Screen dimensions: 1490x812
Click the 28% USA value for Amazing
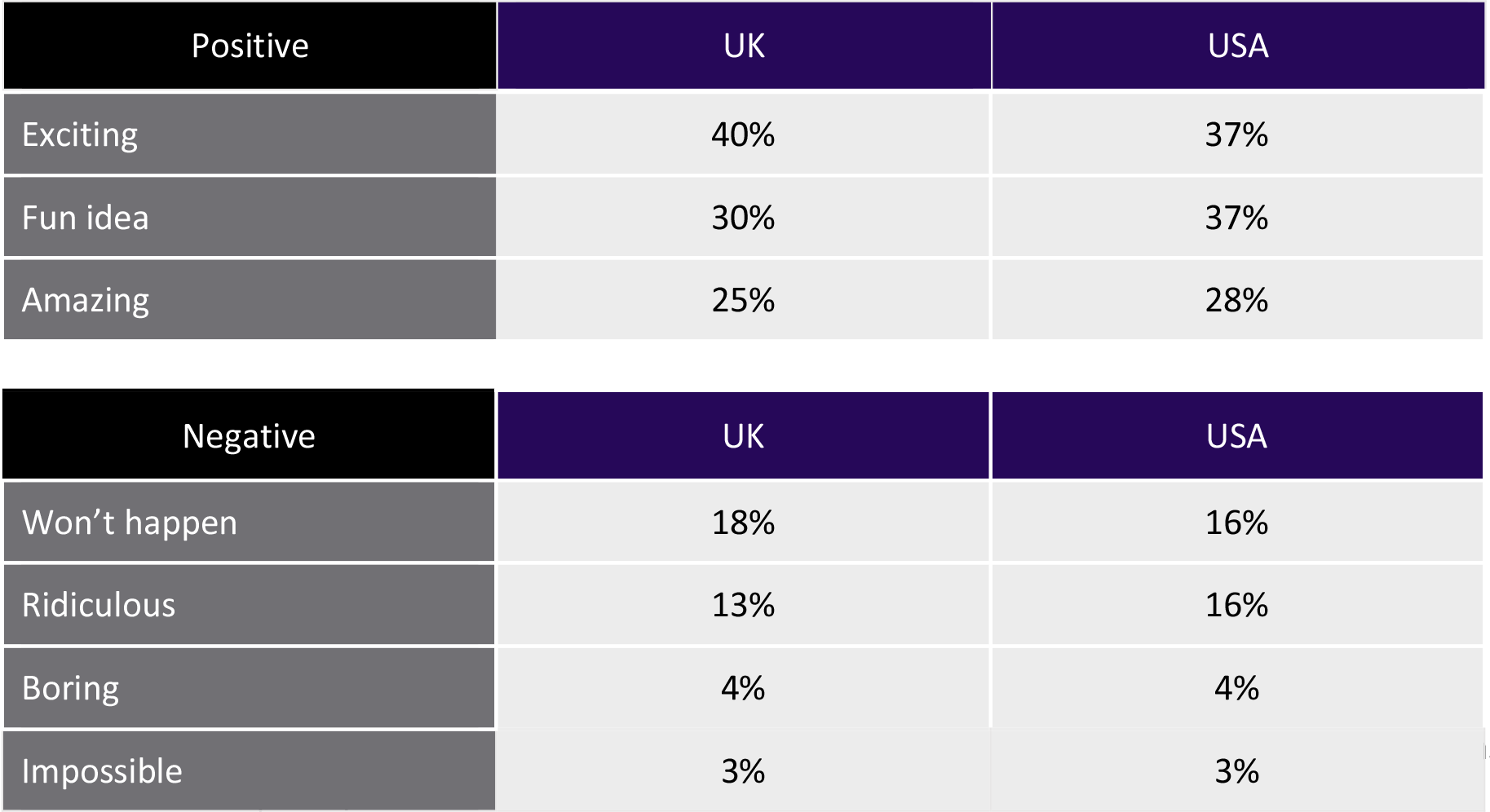[x=1236, y=300]
